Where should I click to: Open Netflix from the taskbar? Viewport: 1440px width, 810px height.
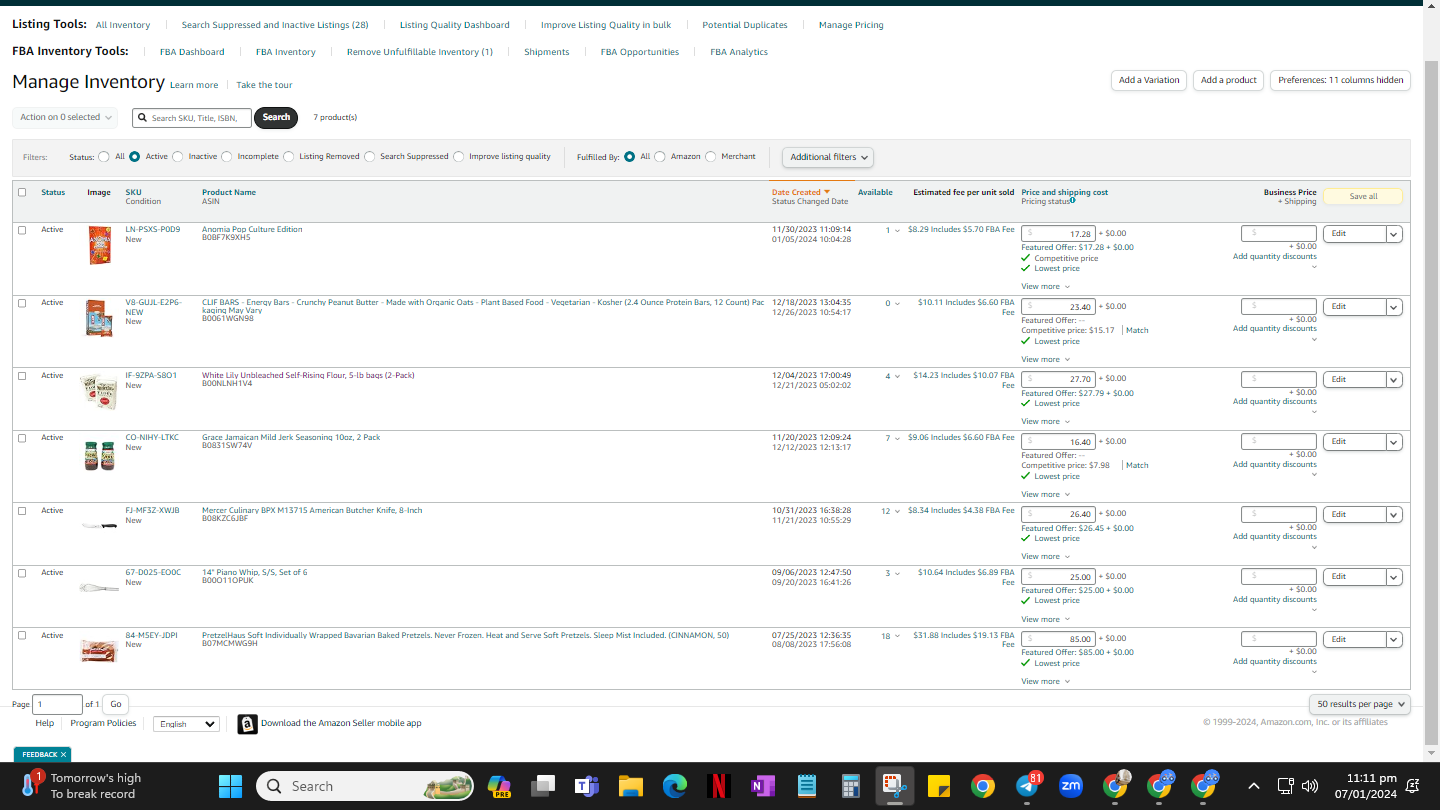coord(718,787)
